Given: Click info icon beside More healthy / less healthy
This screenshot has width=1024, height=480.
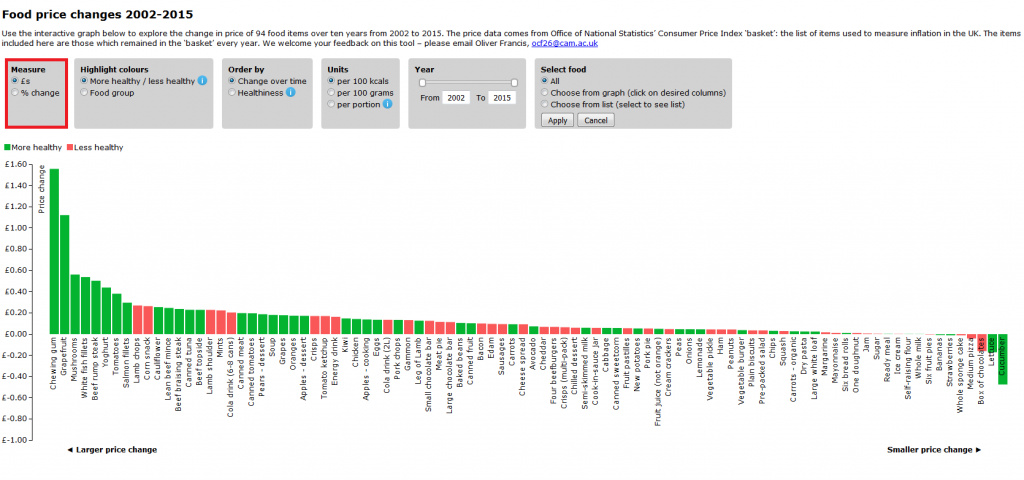Looking at the screenshot, I should [202, 80].
